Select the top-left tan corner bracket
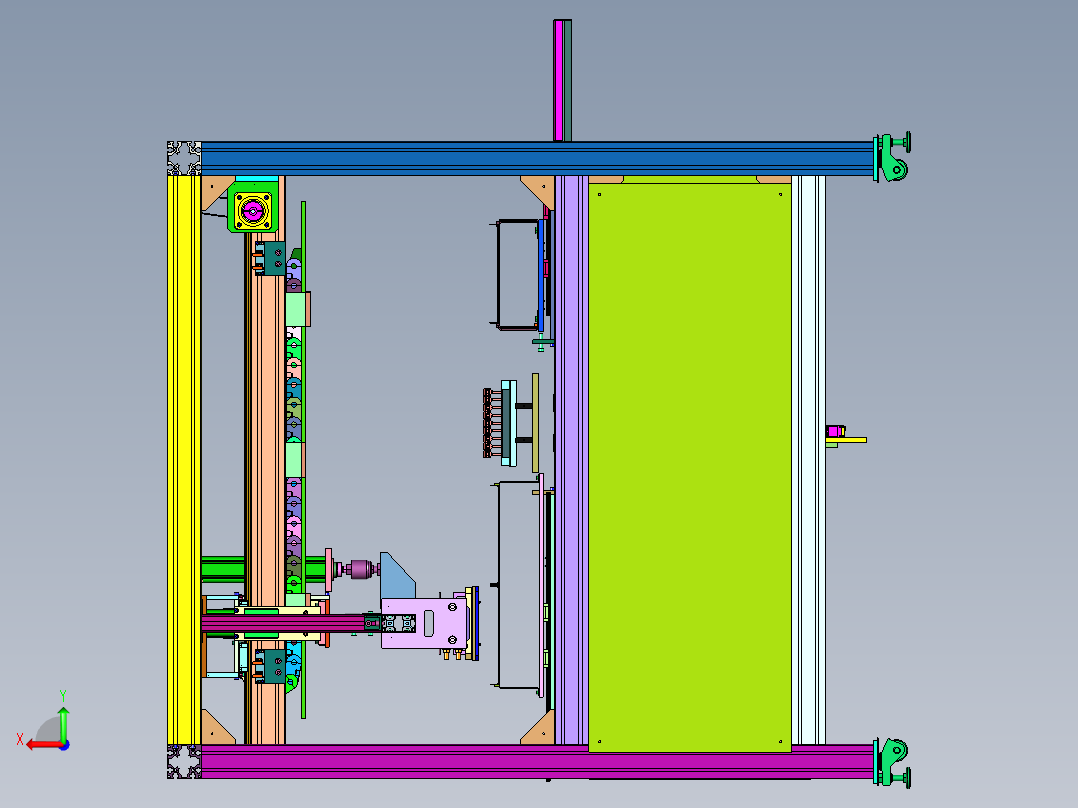 tap(214, 190)
